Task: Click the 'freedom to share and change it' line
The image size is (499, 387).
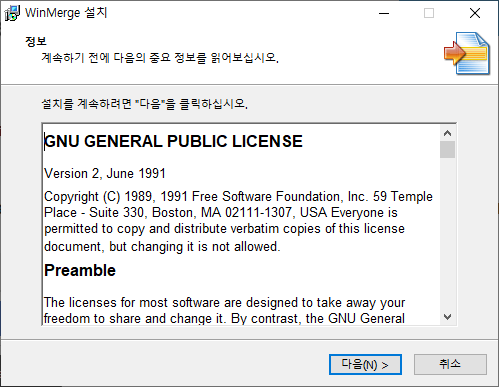Action: click(x=224, y=318)
